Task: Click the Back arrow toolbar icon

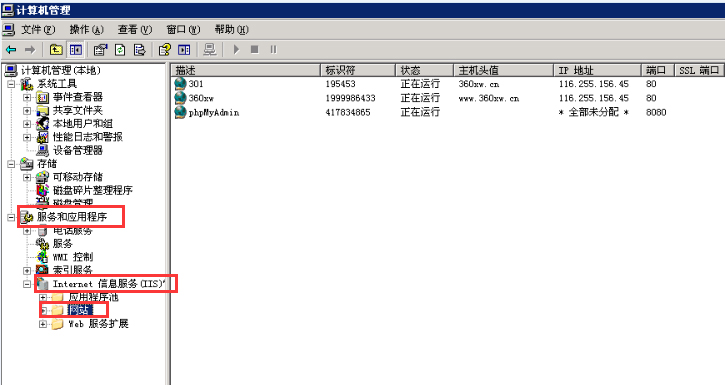Action: click(x=11, y=49)
